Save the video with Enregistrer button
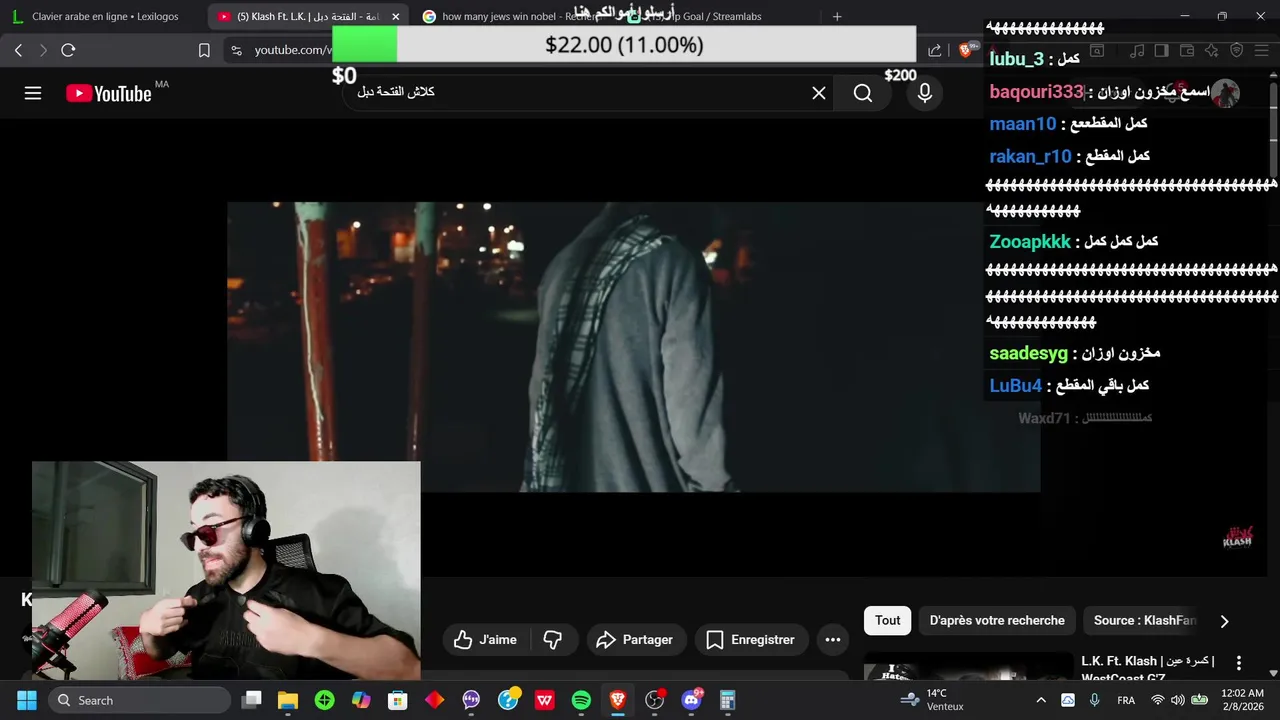Screen dimensions: 1280x720 coord(751,640)
